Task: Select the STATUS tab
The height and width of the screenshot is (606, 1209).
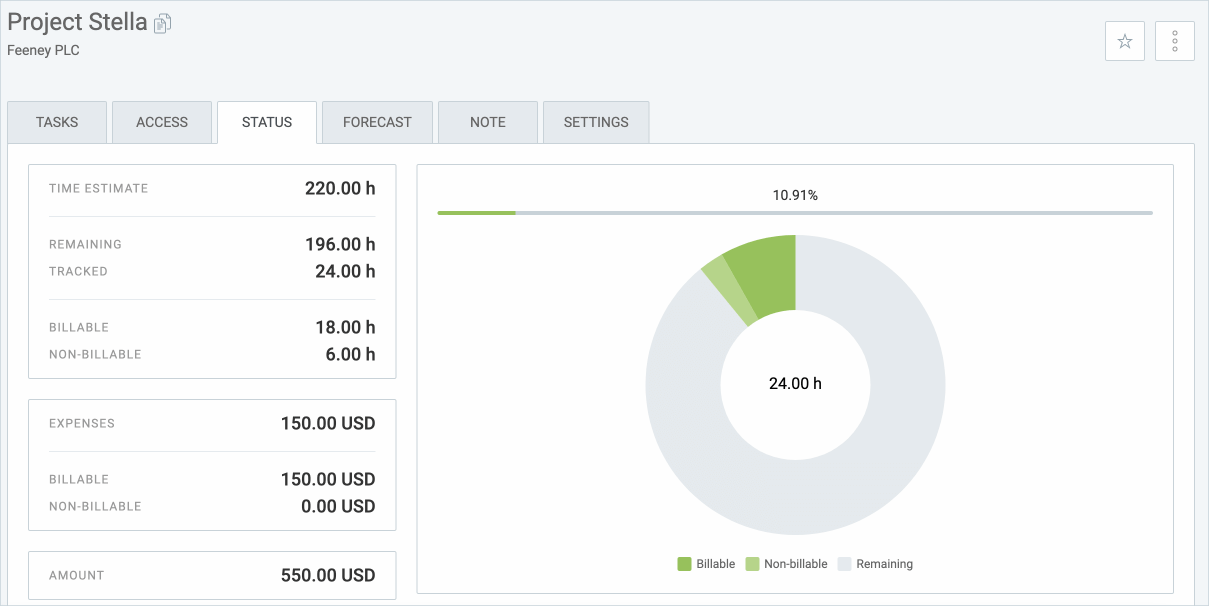Action: pos(266,121)
